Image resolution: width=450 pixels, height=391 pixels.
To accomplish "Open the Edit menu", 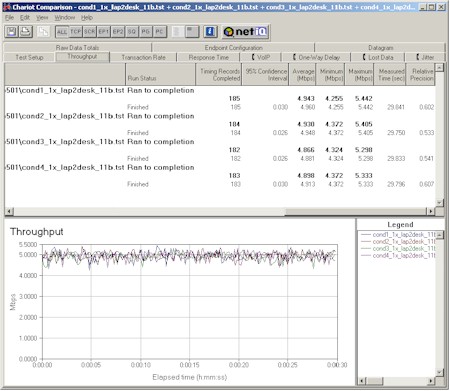I will coord(25,18).
